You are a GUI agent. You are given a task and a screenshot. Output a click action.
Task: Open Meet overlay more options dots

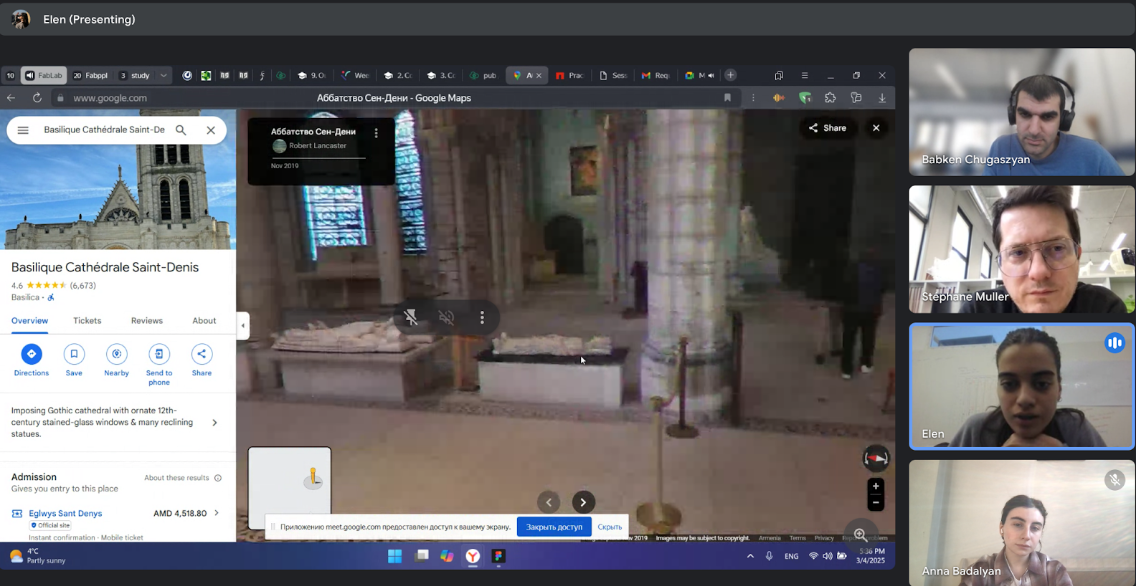pos(482,317)
